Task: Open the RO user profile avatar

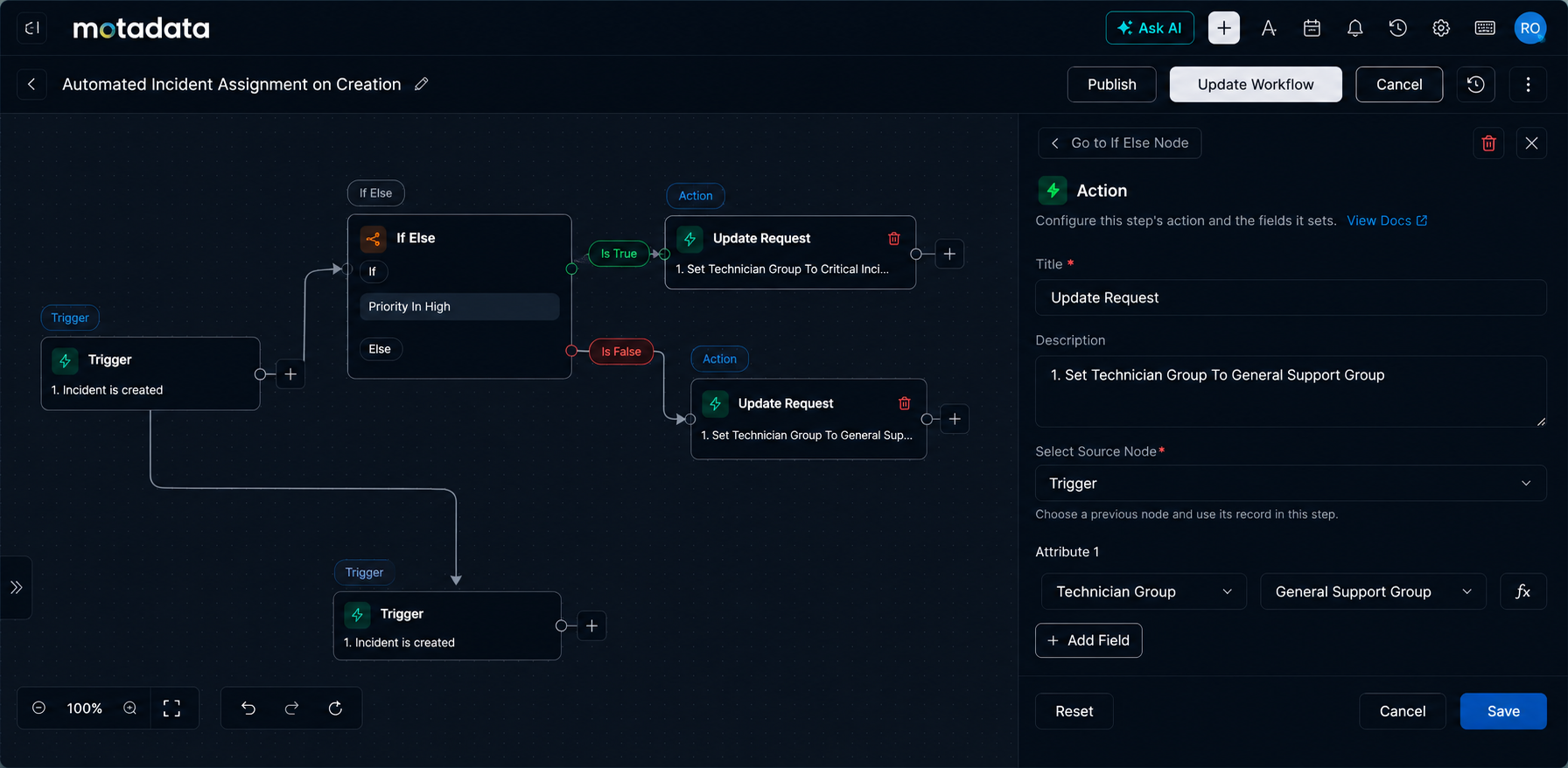Action: click(1529, 28)
